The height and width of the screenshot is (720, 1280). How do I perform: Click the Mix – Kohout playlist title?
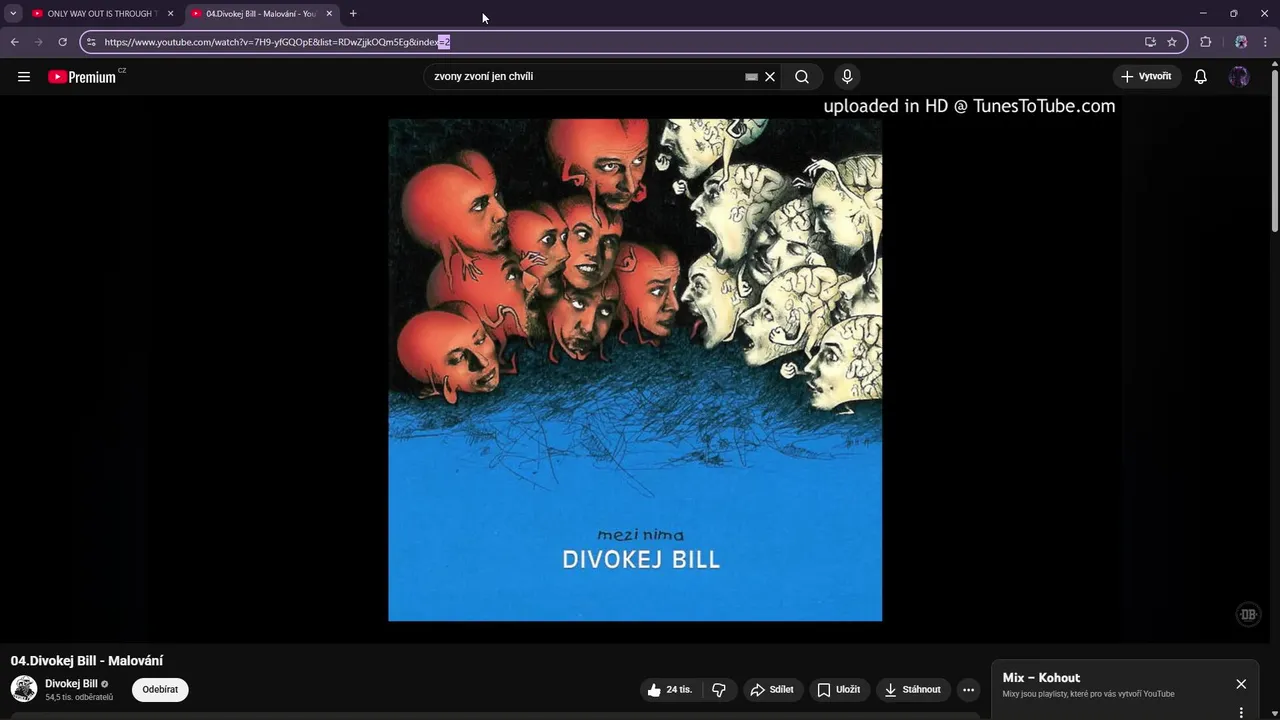coord(1041,678)
